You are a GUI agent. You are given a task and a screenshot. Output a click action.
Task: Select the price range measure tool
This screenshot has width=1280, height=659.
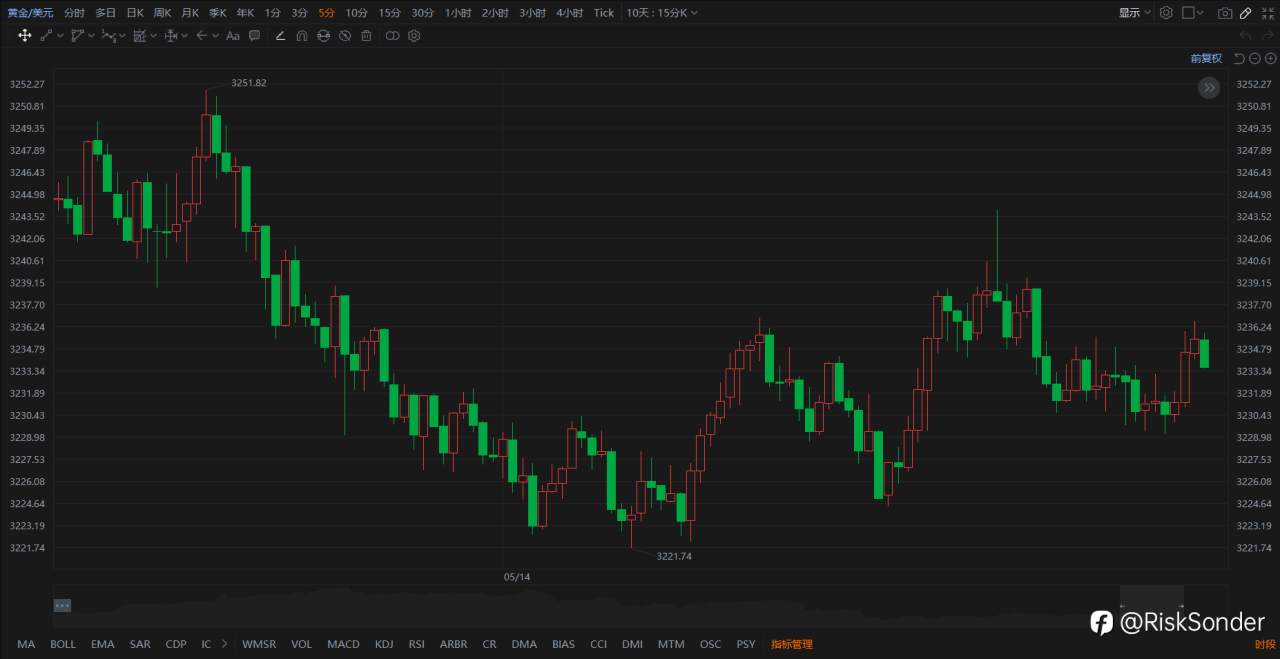[170, 36]
